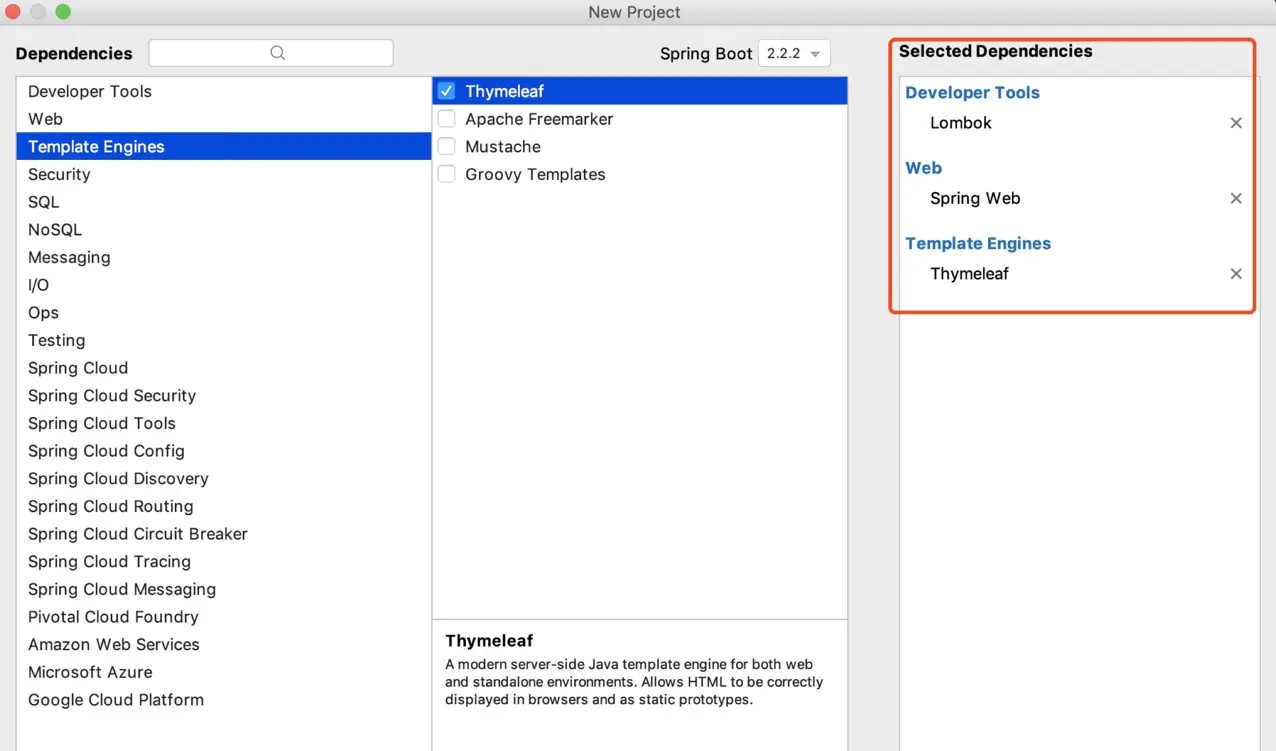Viewport: 1276px width, 751px height.
Task: Select the Template Engines category
Action: 224,147
